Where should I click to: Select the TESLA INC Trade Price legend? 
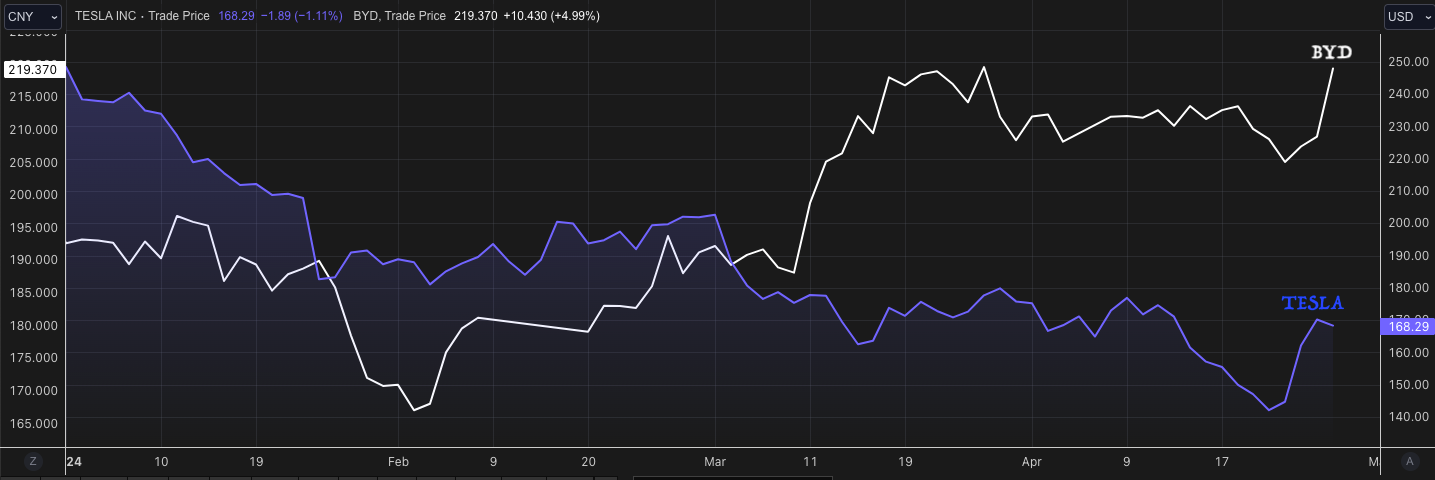tap(141, 17)
